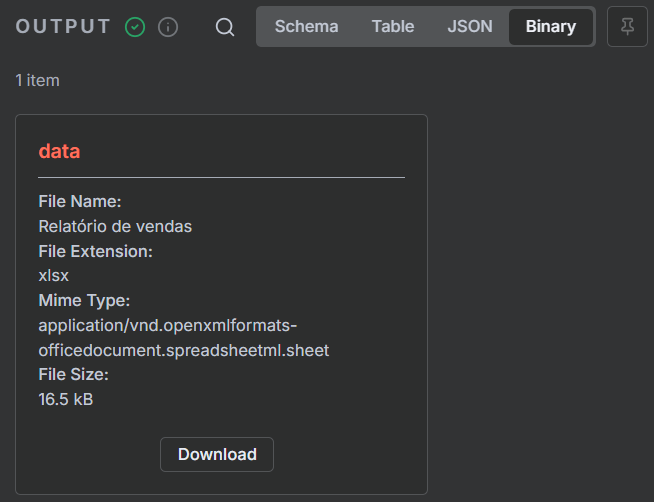Switch to the Schema view tab
The width and height of the screenshot is (654, 502).
pos(307,26)
